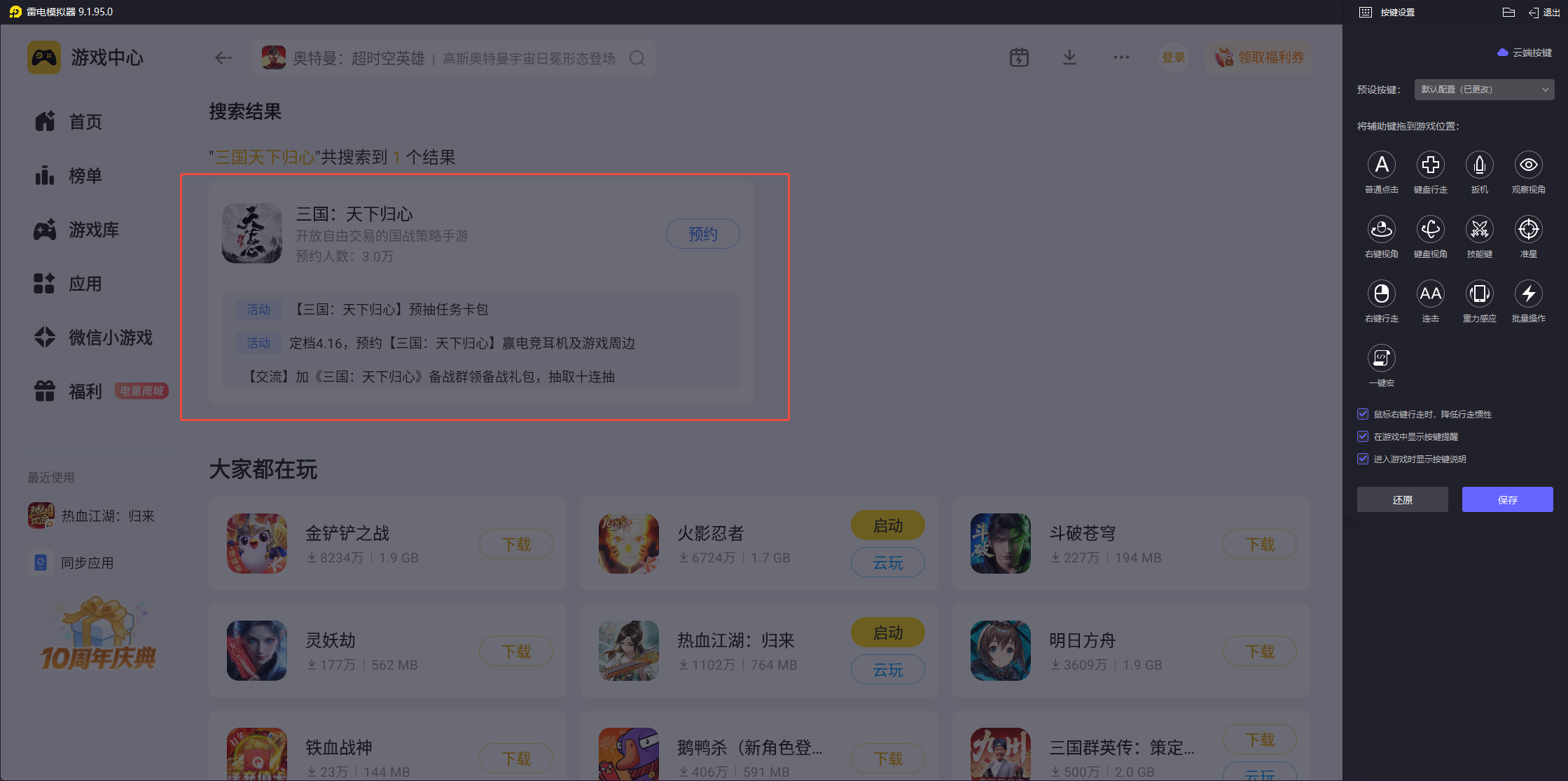Toggle 进入游戏时显示按键说明 checkbox
This screenshot has height=781, width=1568.
point(1363,459)
